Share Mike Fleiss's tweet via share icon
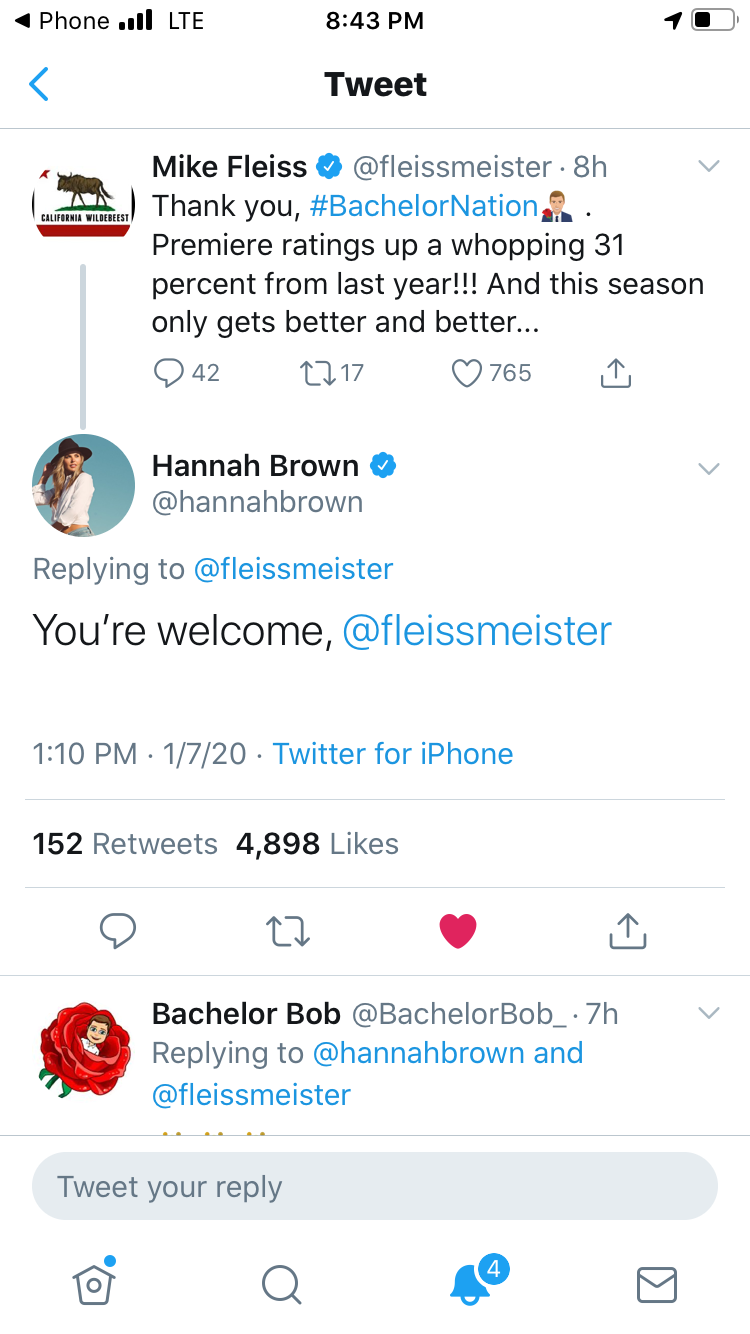The width and height of the screenshot is (750, 1334). [x=616, y=373]
